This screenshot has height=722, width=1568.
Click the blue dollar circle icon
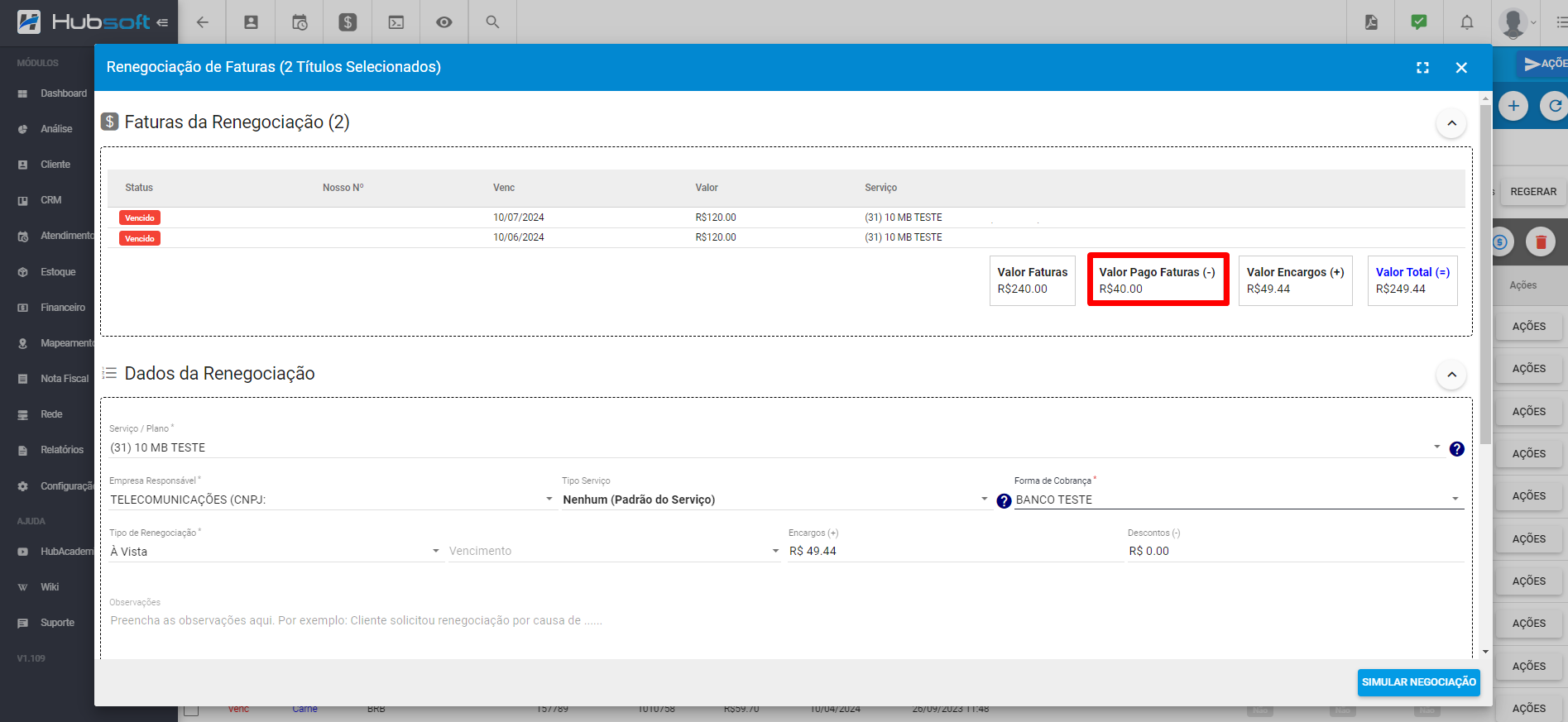click(1501, 242)
